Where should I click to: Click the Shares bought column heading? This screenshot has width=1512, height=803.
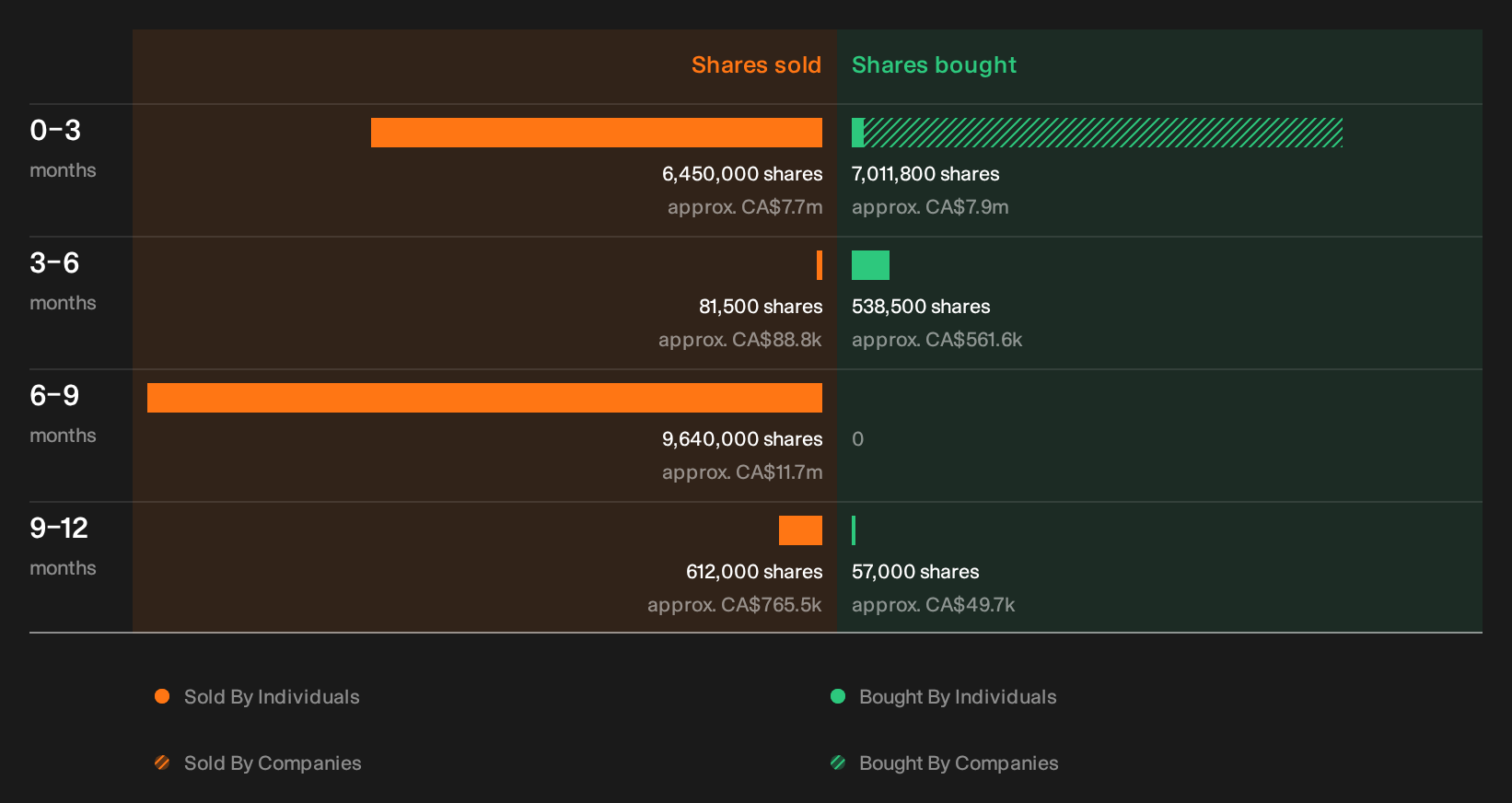coord(934,65)
